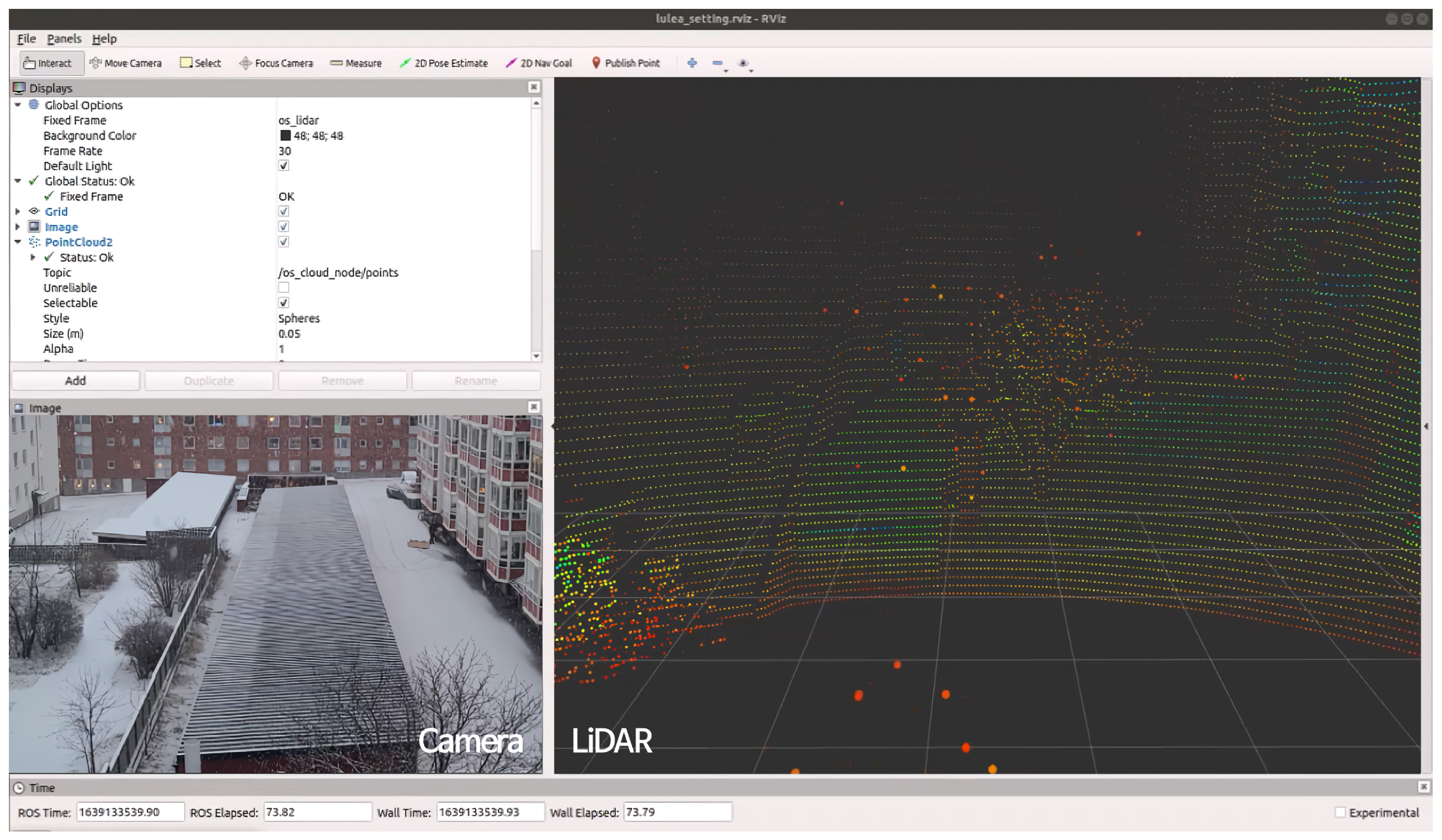Image resolution: width=1442 pixels, height=840 pixels.
Task: Activate the Focus Camera tool
Action: coord(276,63)
